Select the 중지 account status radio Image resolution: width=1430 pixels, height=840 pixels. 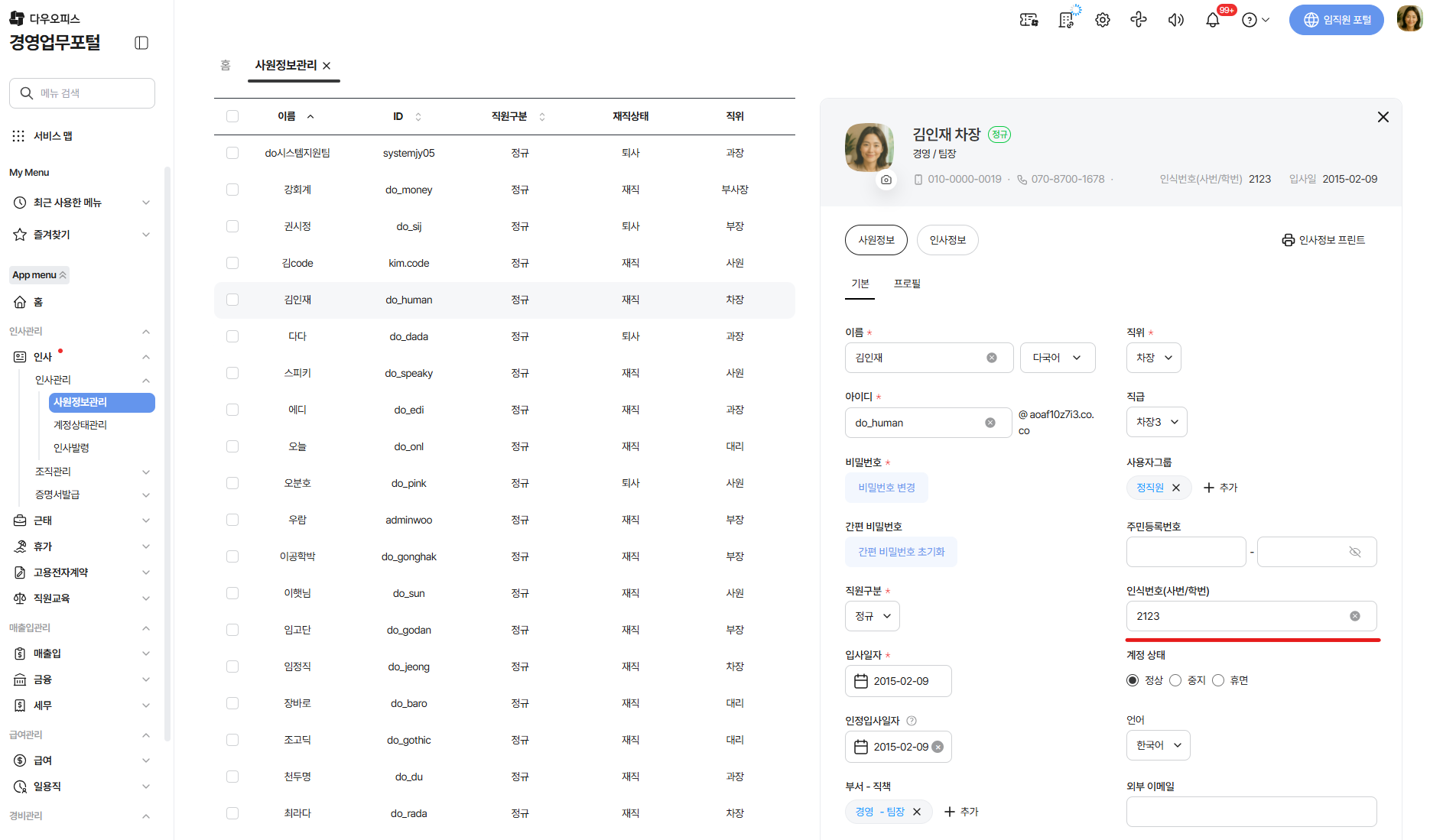pyautogui.click(x=1175, y=680)
